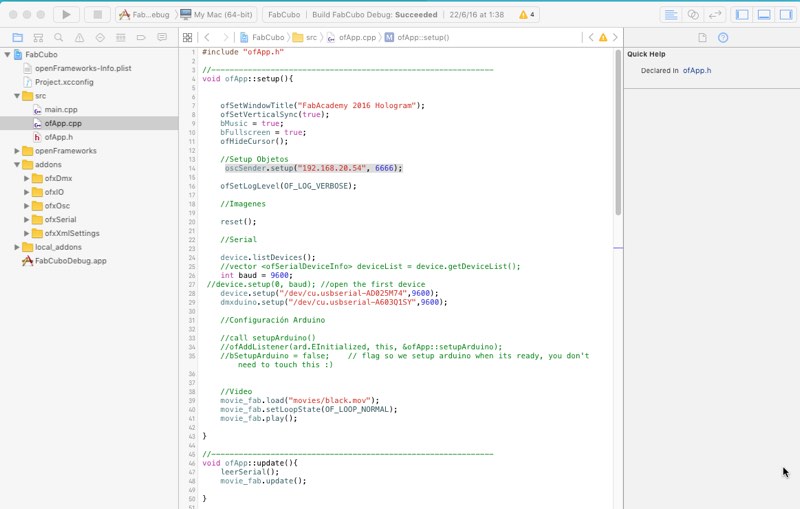Expand the ofxXmlSettings addon folder
800x509 pixels.
(x=27, y=233)
